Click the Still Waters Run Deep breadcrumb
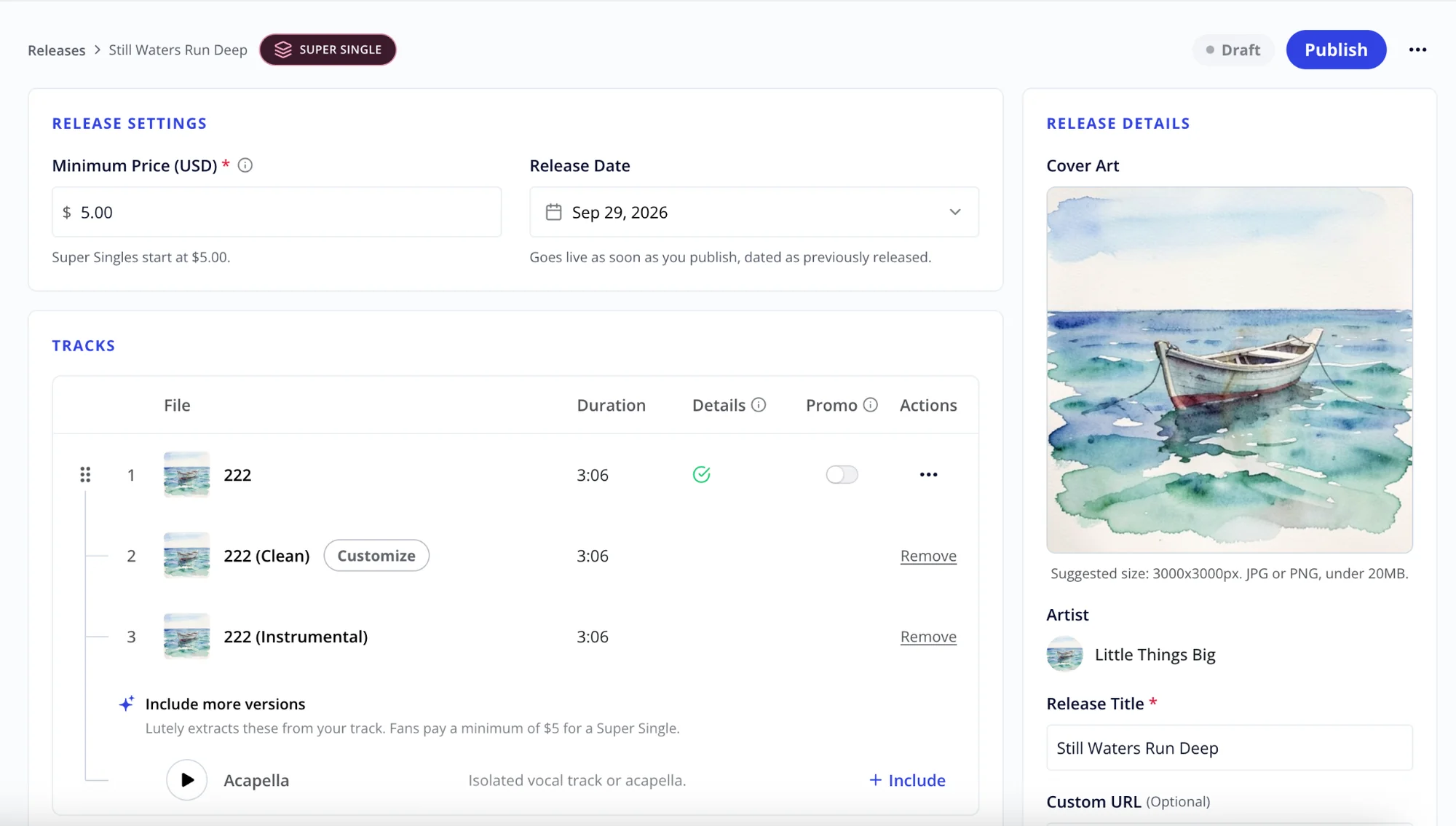Image resolution: width=1456 pixels, height=826 pixels. (178, 50)
